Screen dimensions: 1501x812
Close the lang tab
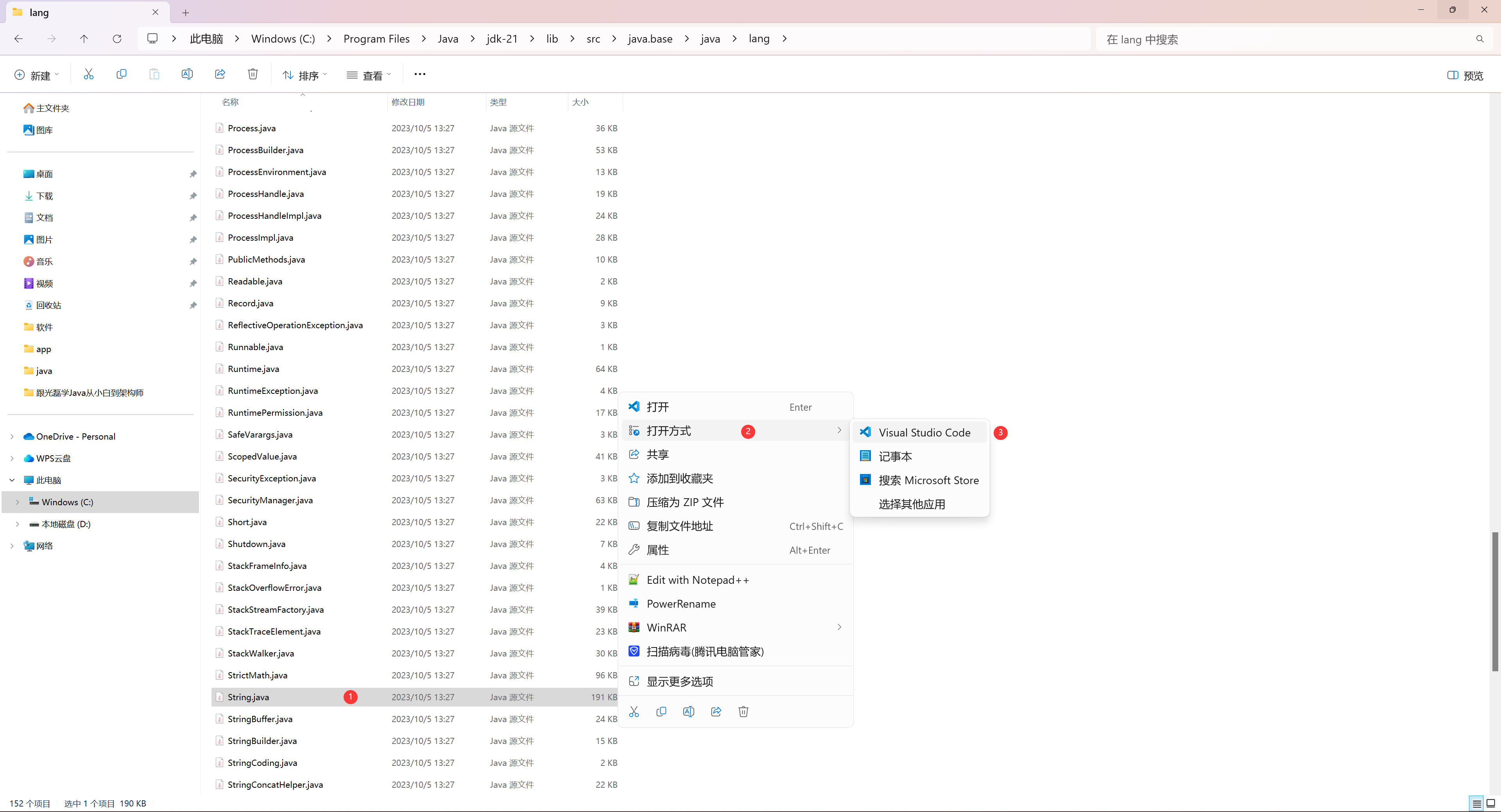coord(156,12)
